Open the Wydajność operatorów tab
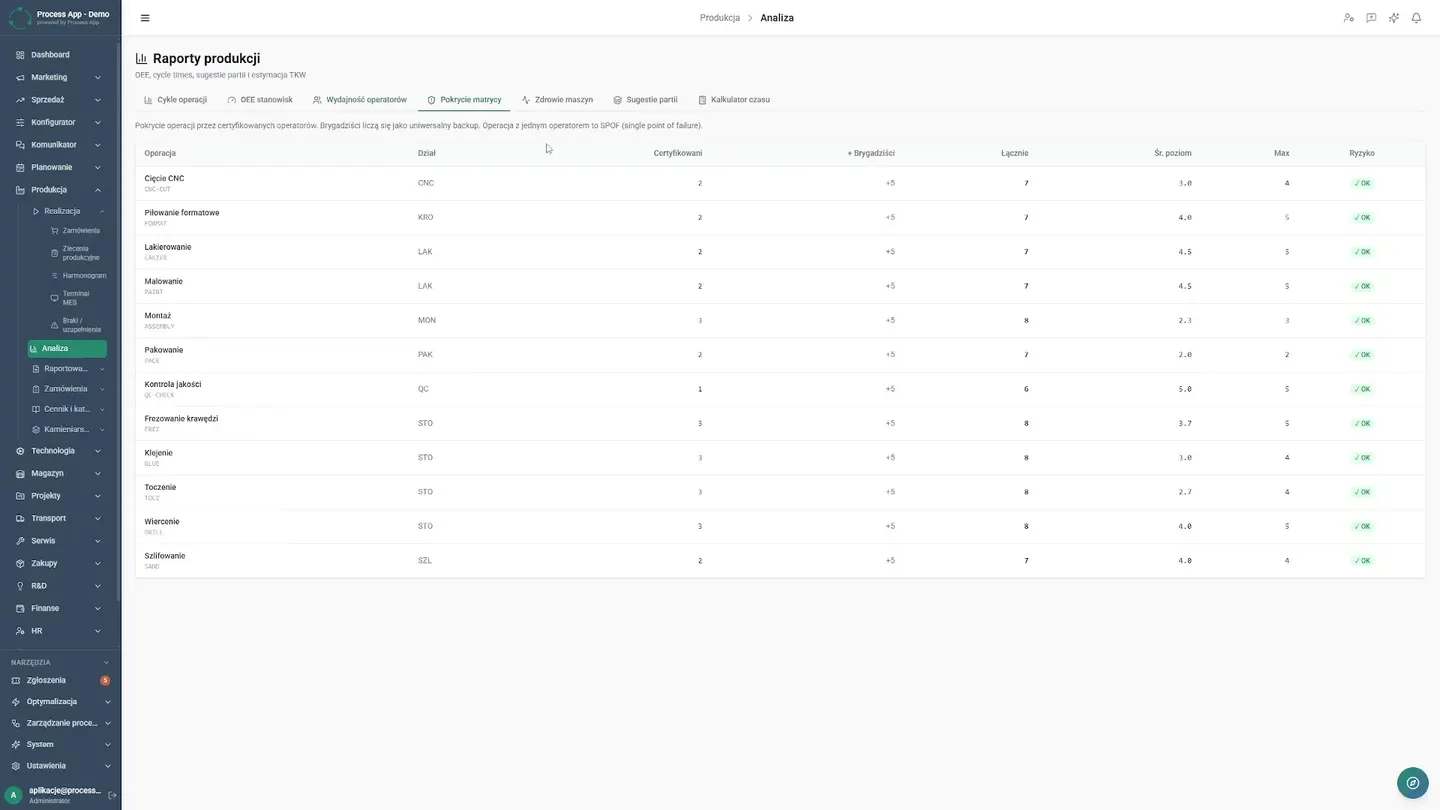This screenshot has height=810, width=1440. pyautogui.click(x=360, y=100)
